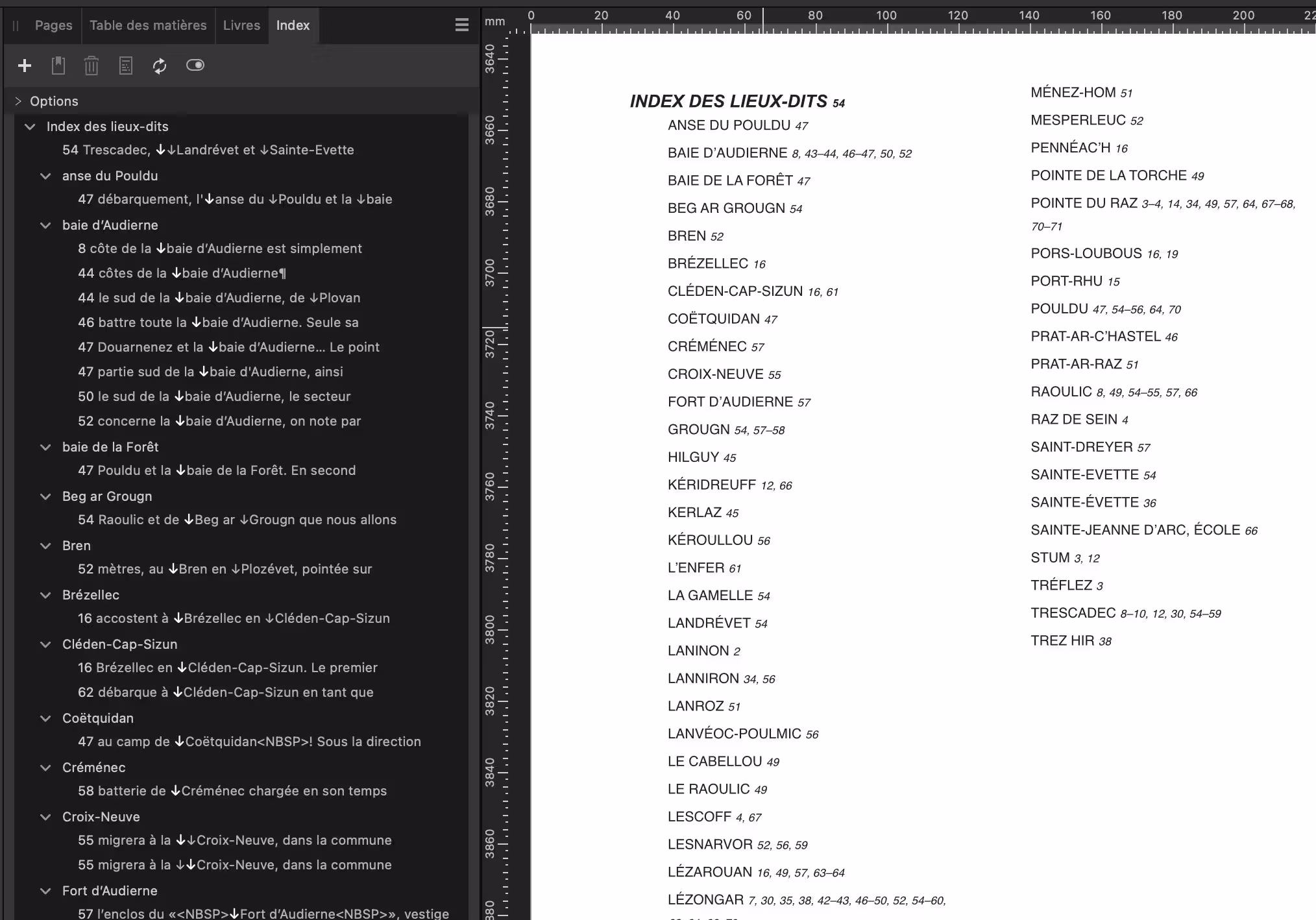
Task: Open the Index panel hamburger menu
Action: pyautogui.click(x=461, y=25)
